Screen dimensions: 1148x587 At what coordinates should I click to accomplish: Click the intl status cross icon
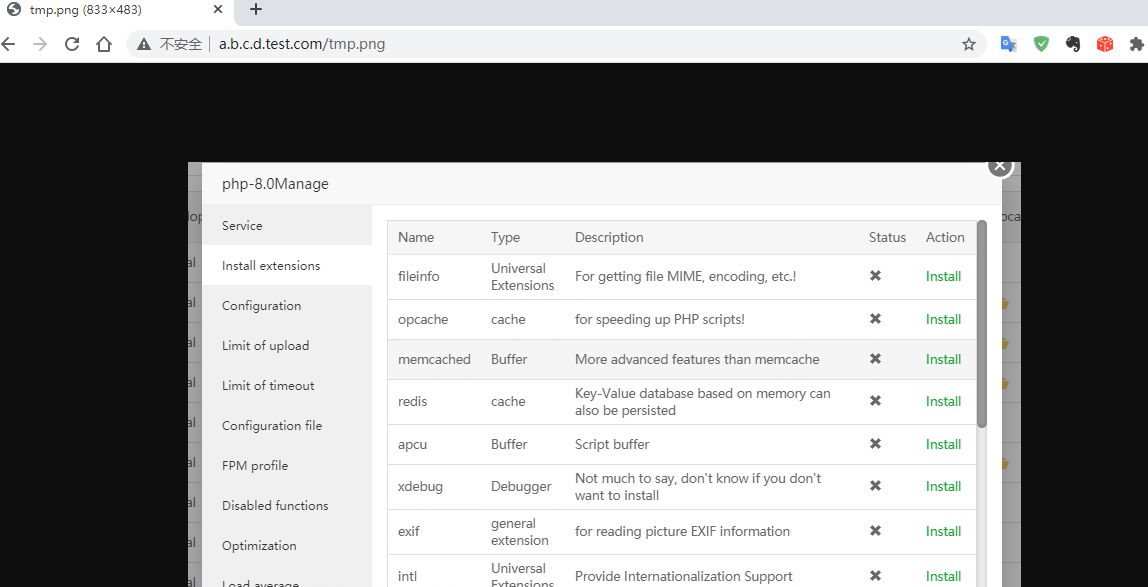point(875,576)
